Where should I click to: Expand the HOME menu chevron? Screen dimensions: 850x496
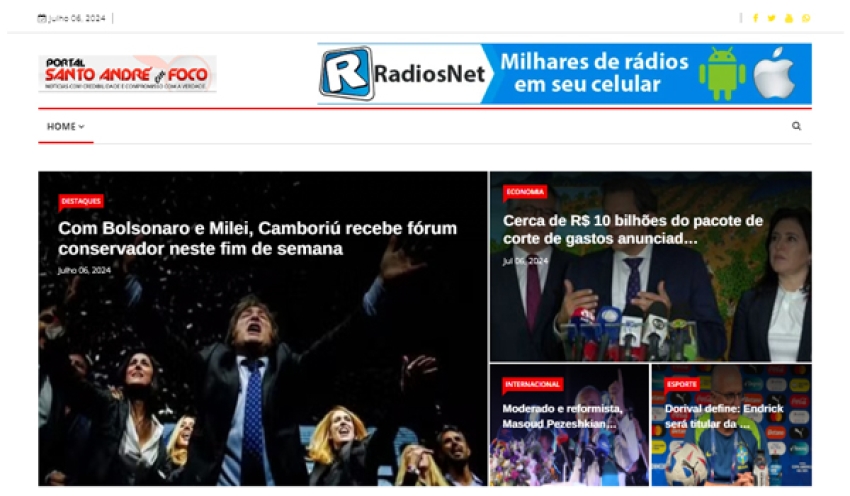[x=81, y=126]
